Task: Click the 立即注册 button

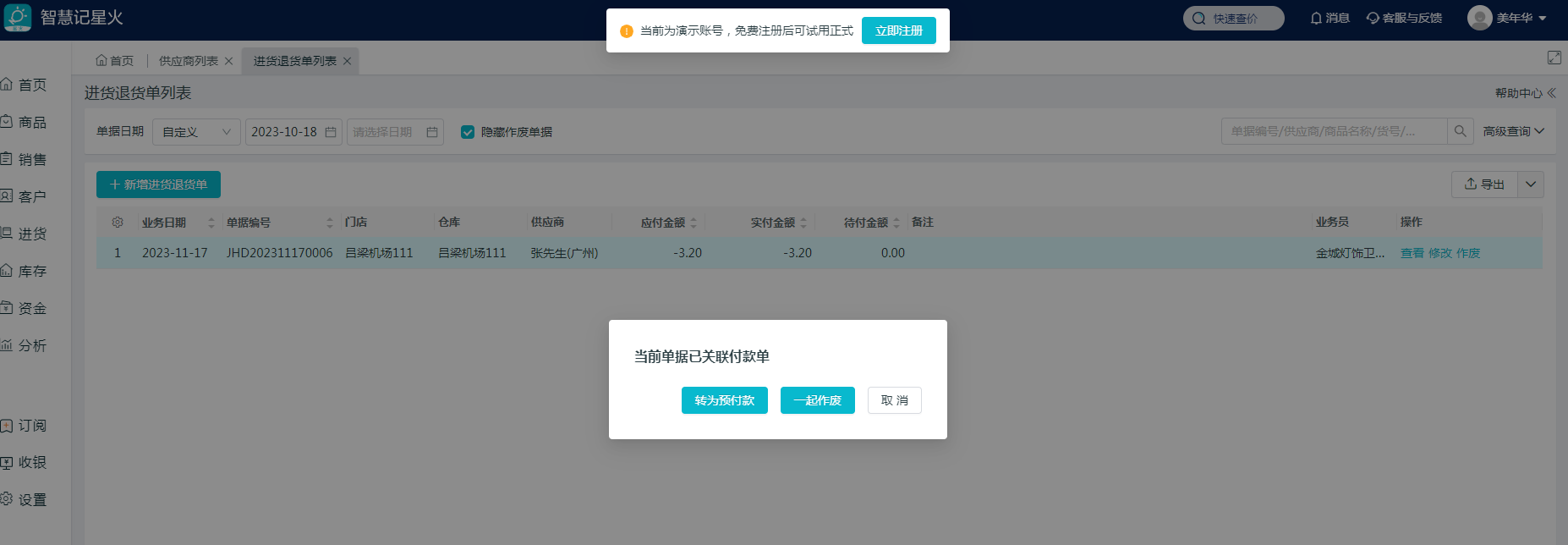Action: click(898, 30)
